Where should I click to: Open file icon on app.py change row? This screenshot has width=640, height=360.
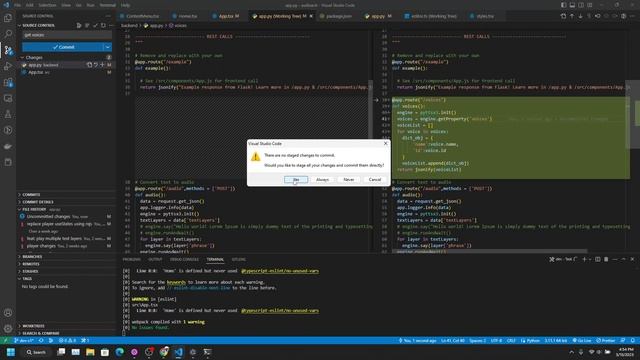89,65
